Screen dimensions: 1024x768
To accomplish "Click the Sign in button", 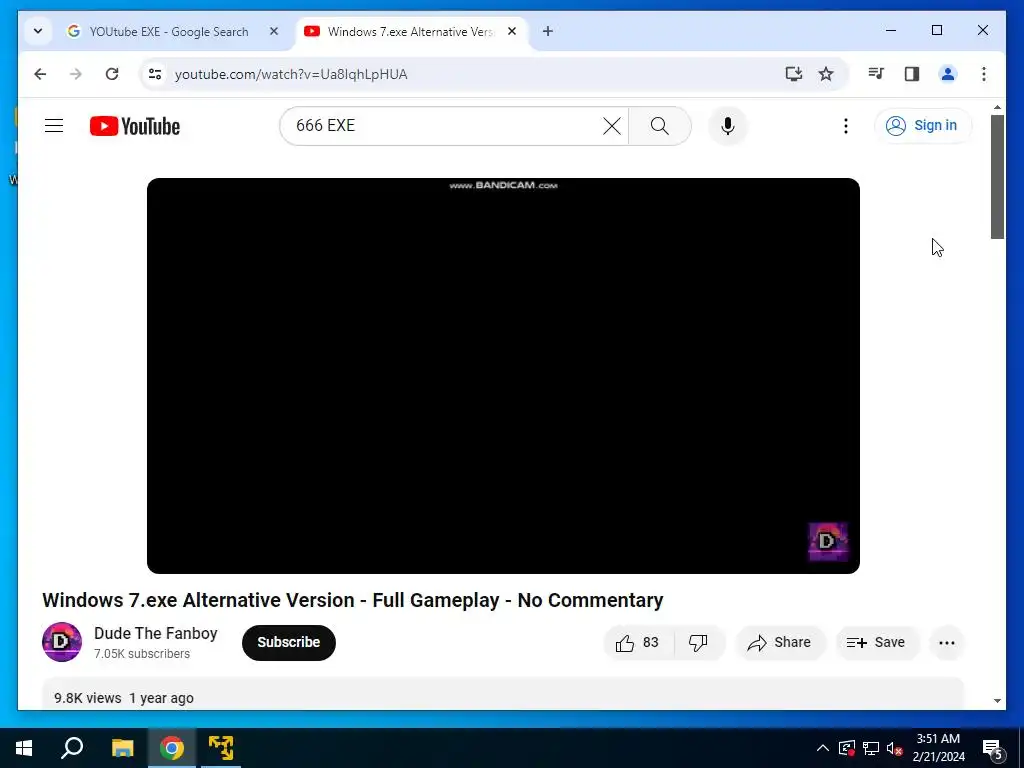I will click(923, 125).
